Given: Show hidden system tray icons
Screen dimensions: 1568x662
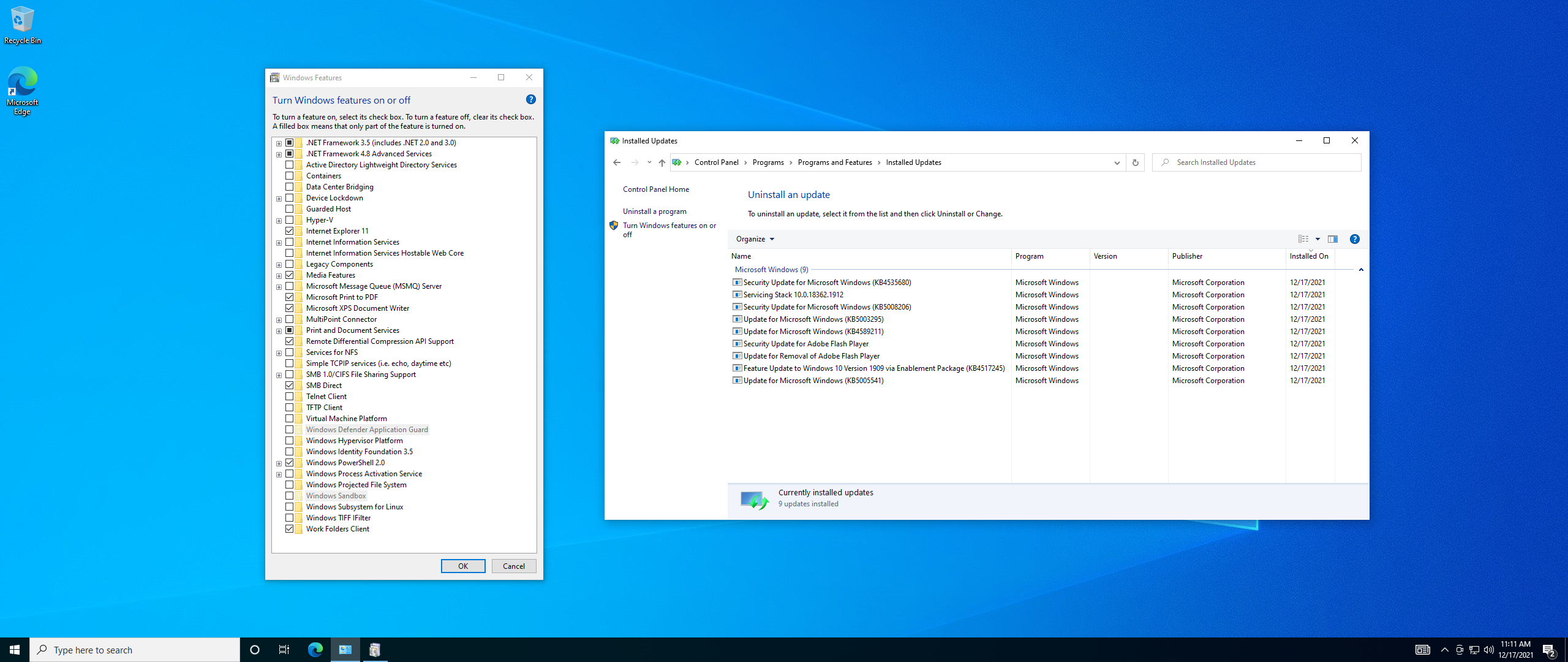Looking at the screenshot, I should tap(1445, 650).
